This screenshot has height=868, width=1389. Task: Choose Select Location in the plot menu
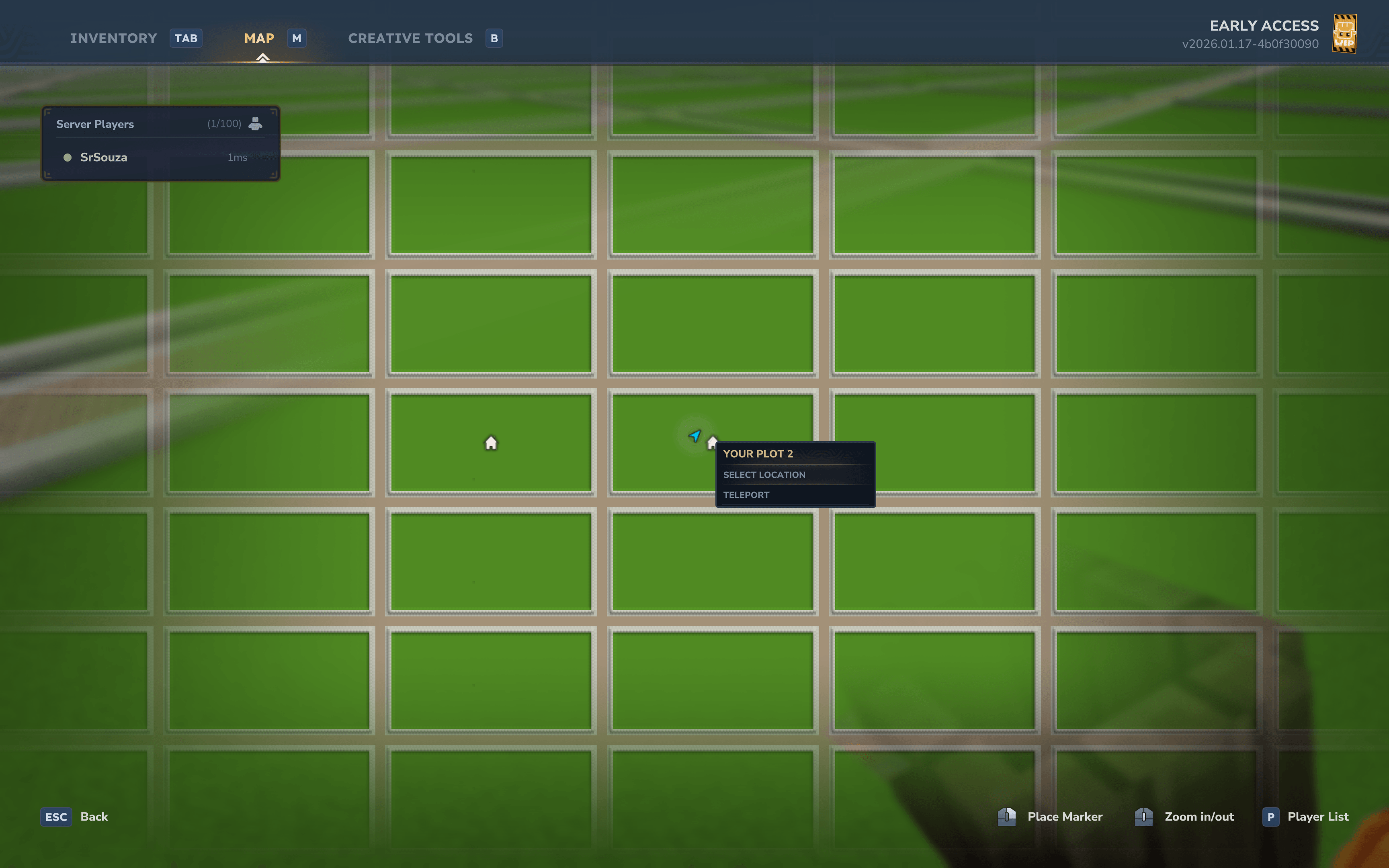point(764,475)
